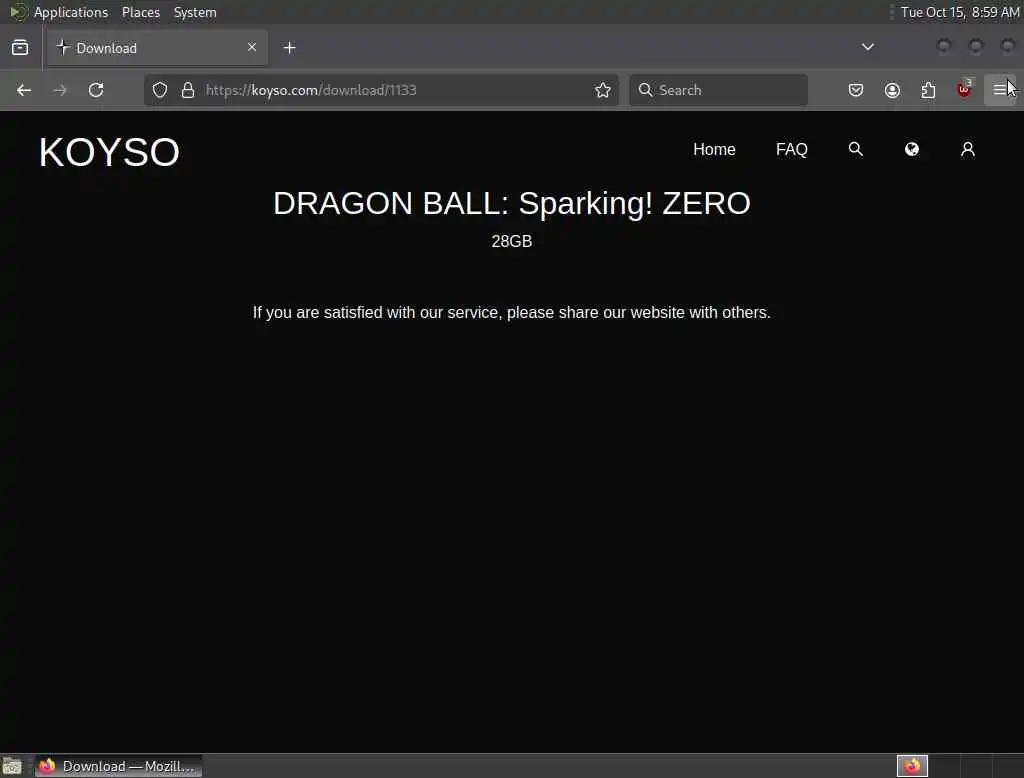This screenshot has height=778, width=1024.
Task: Open the Firefox View icon
Action: tap(20, 48)
